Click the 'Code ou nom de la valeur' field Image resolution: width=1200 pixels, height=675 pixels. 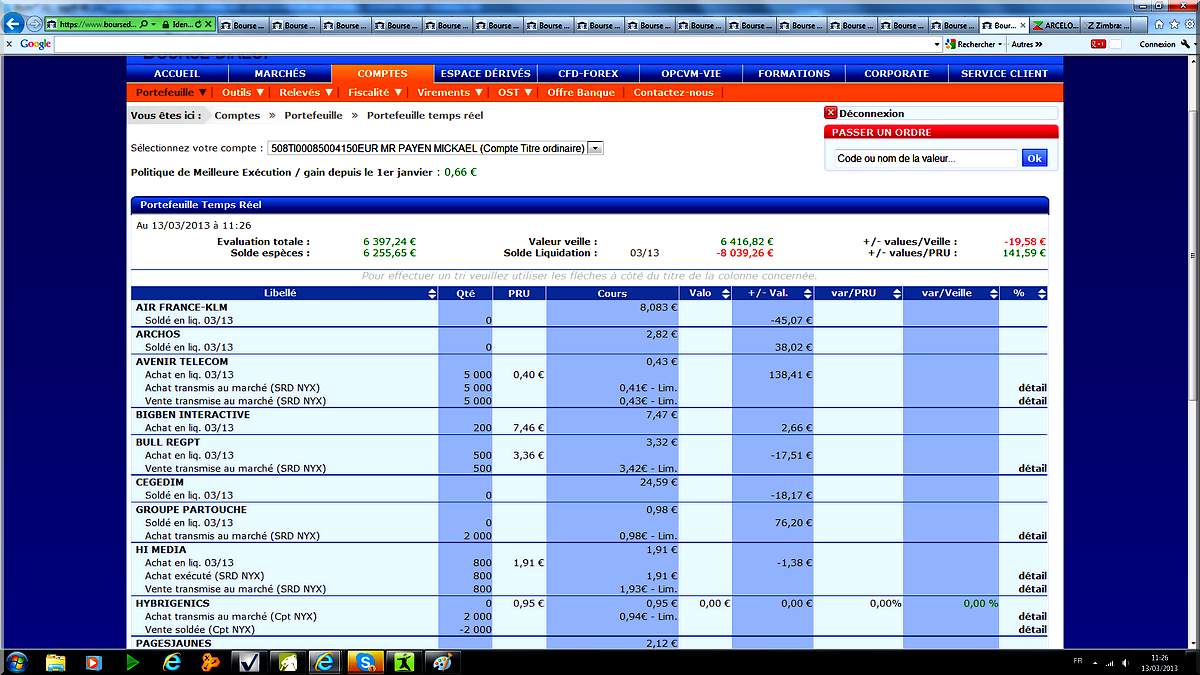click(925, 158)
